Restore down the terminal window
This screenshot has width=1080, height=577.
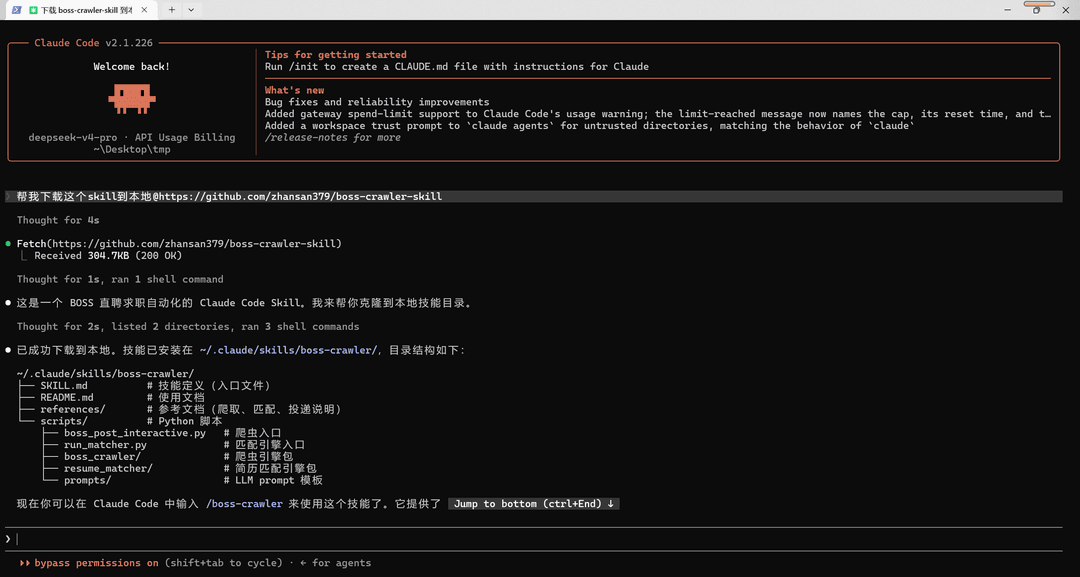tap(1036, 10)
